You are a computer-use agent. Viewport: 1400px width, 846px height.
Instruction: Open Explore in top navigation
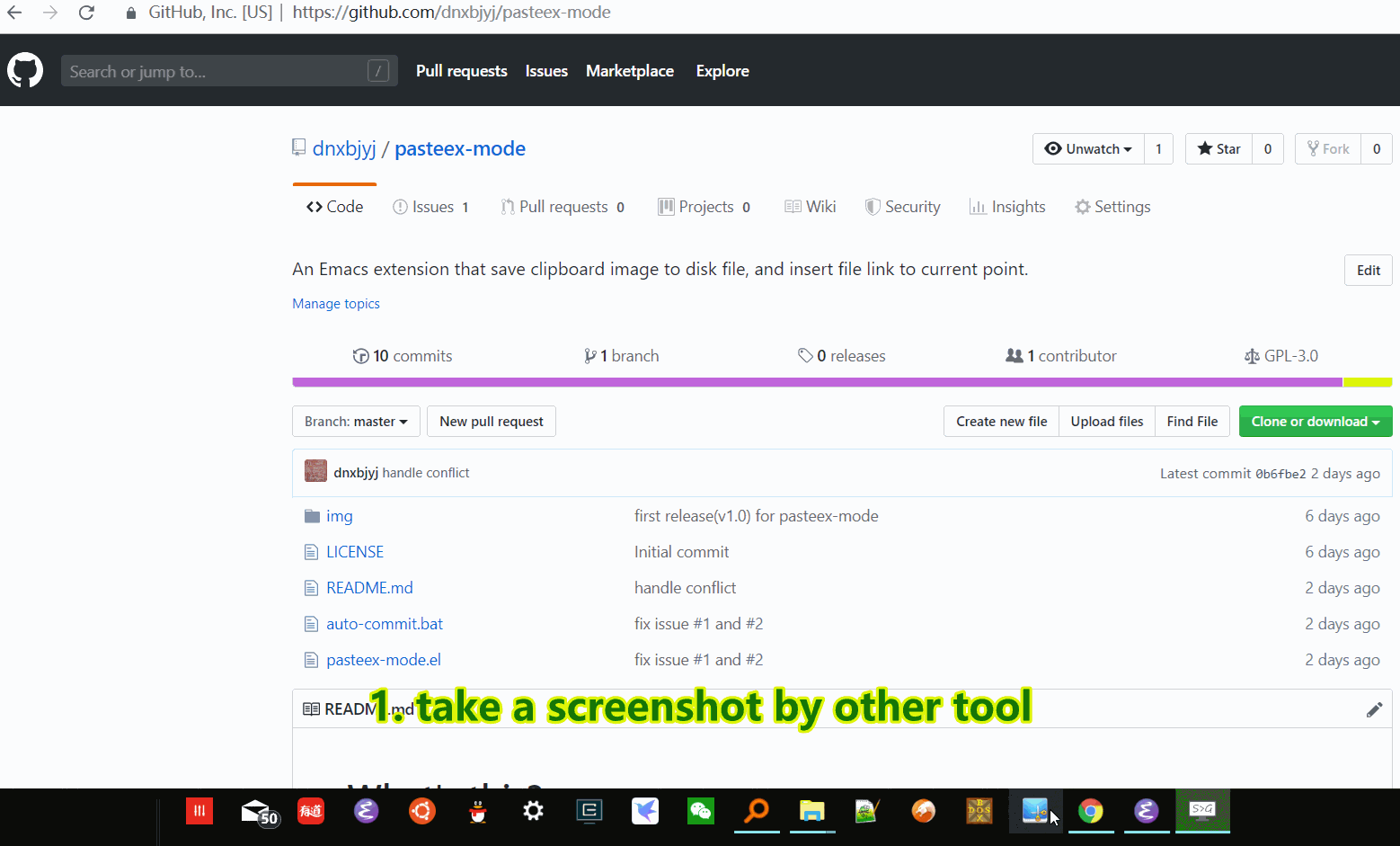[722, 71]
